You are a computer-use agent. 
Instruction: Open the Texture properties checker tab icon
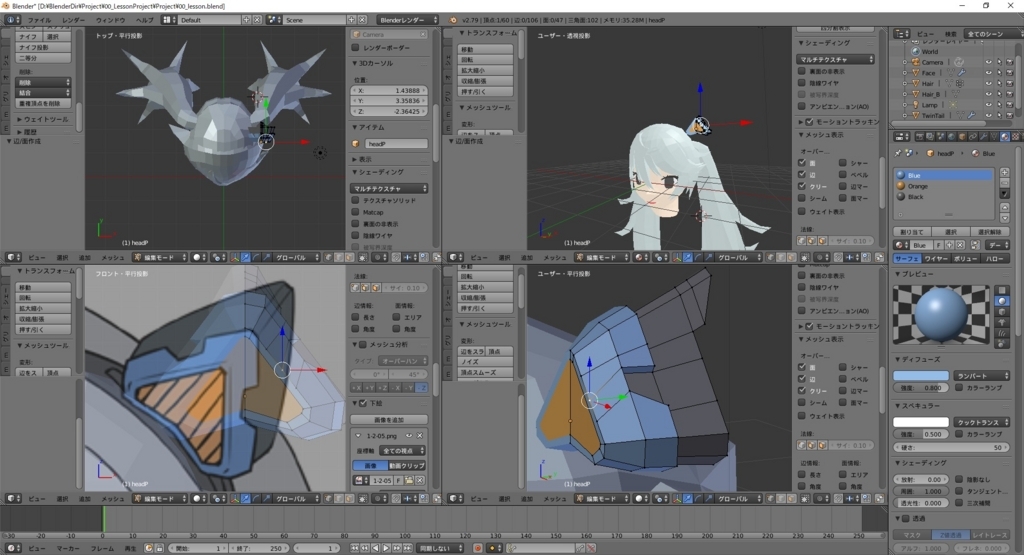1016,136
